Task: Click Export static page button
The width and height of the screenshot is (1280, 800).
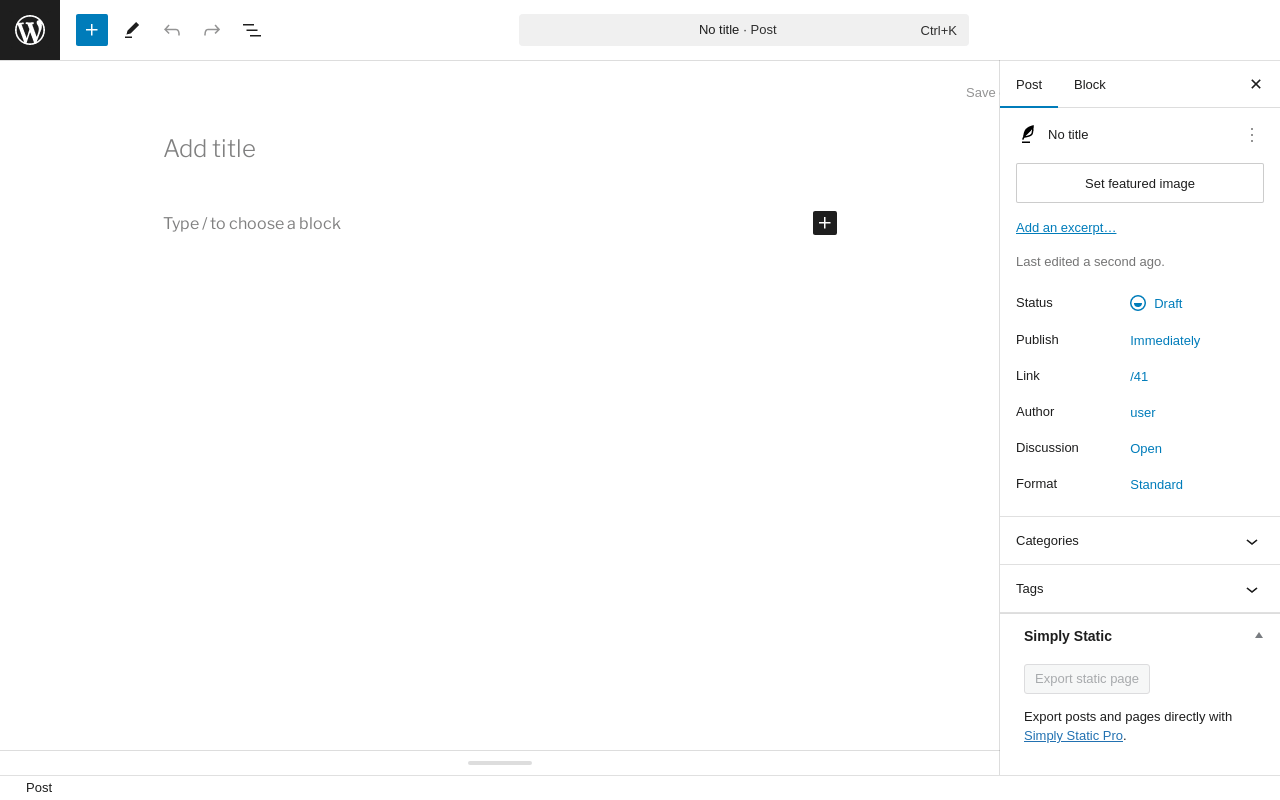Action: (1087, 679)
